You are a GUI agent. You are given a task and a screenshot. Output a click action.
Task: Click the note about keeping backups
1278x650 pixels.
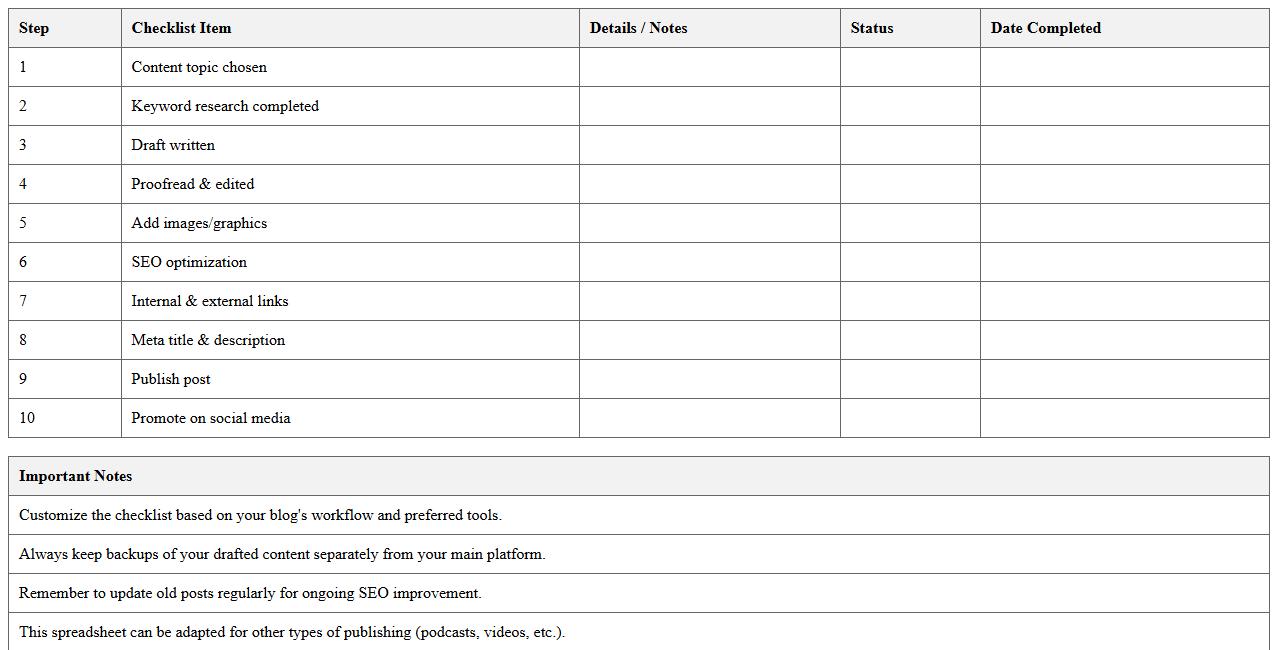click(x=282, y=554)
